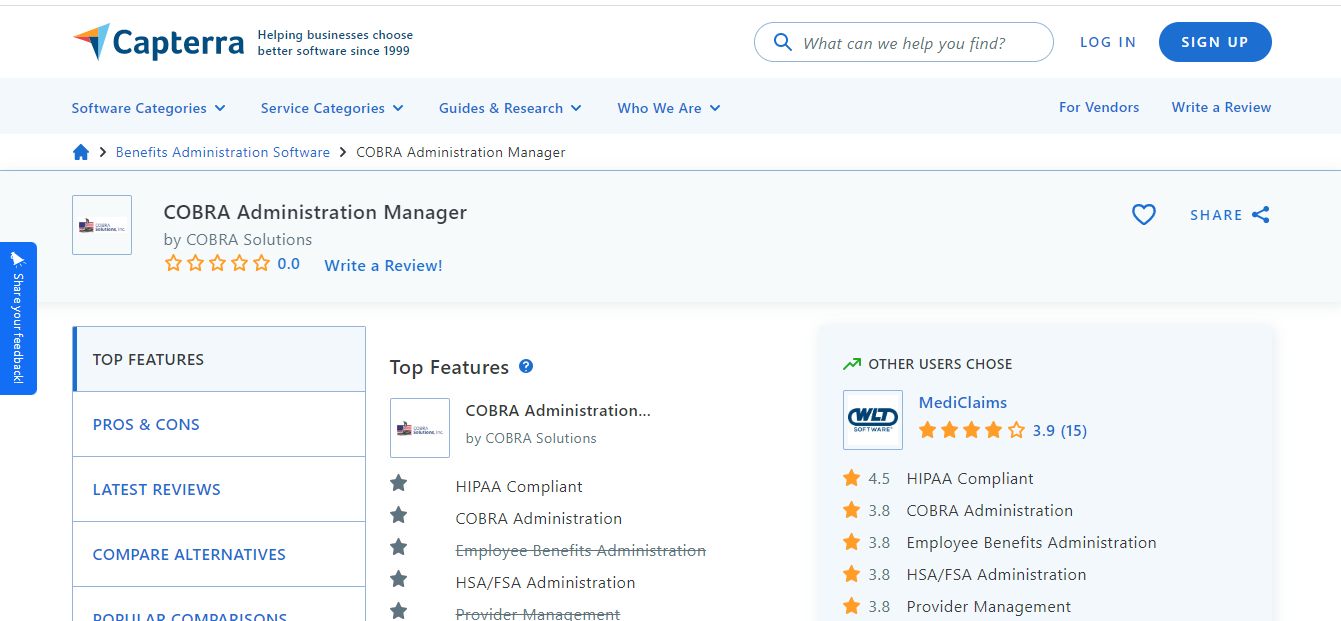The height and width of the screenshot is (621, 1341).
Task: Click the SIGN UP button
Action: (x=1215, y=42)
